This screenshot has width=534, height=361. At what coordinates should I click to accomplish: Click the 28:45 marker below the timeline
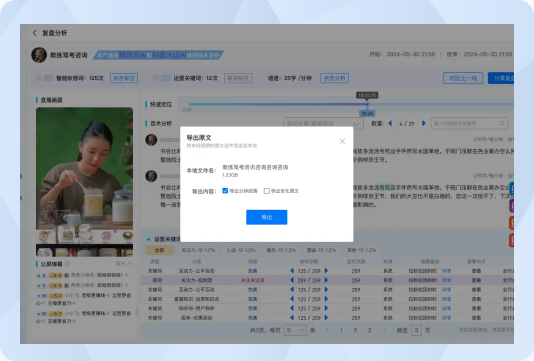(367, 113)
